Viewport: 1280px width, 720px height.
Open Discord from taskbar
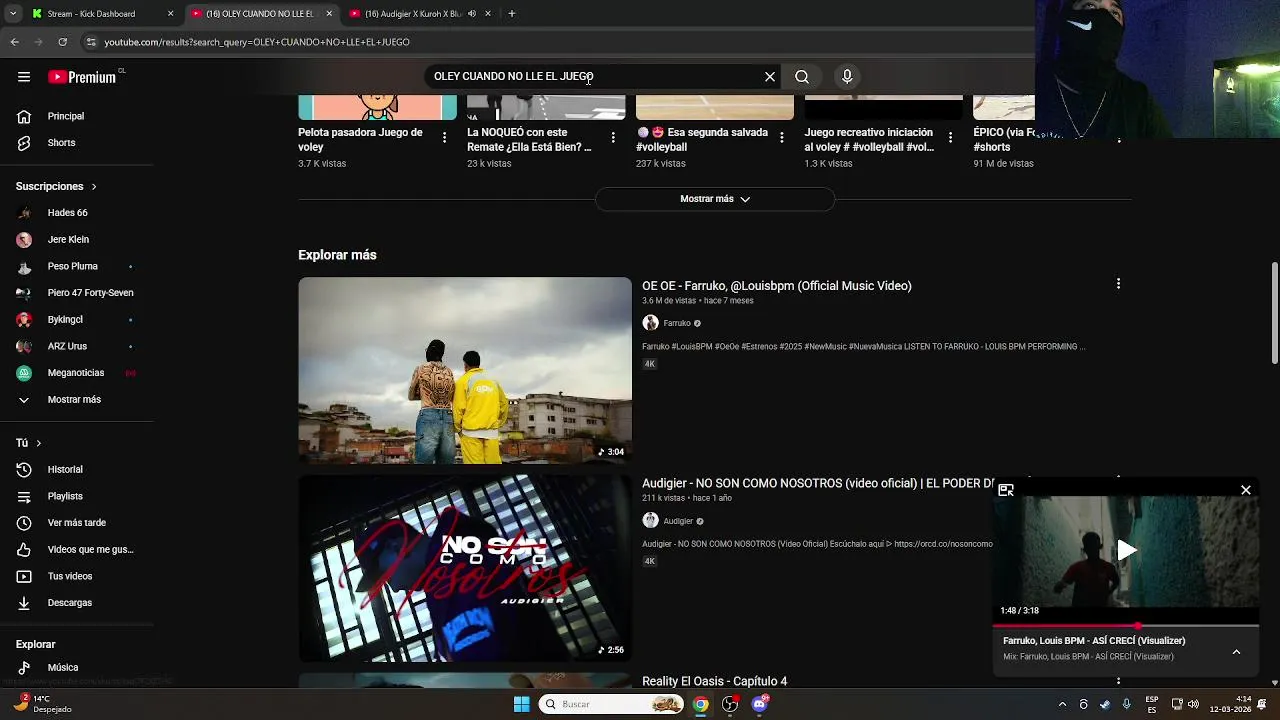pos(760,704)
